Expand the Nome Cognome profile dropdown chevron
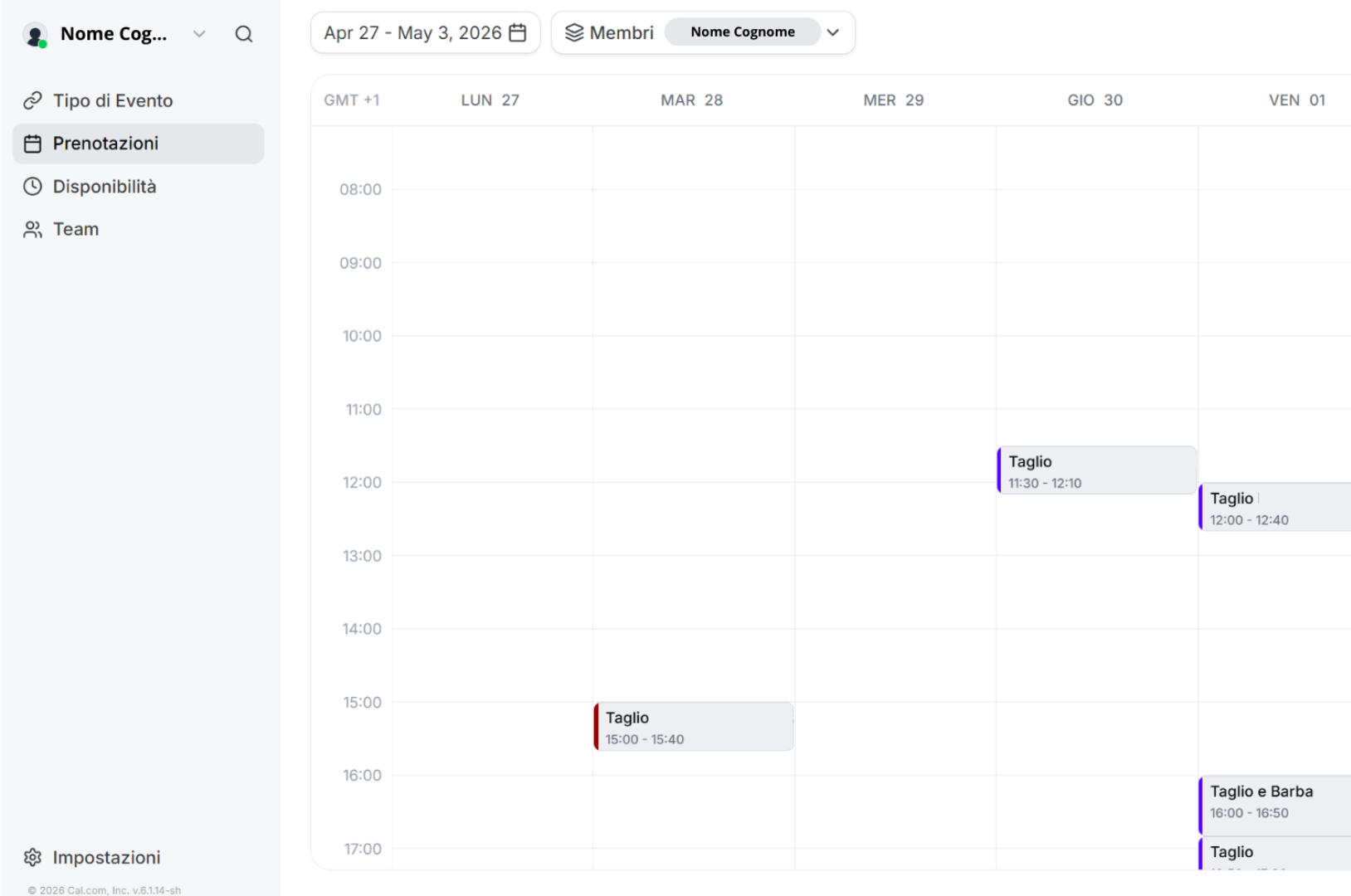 pos(199,34)
